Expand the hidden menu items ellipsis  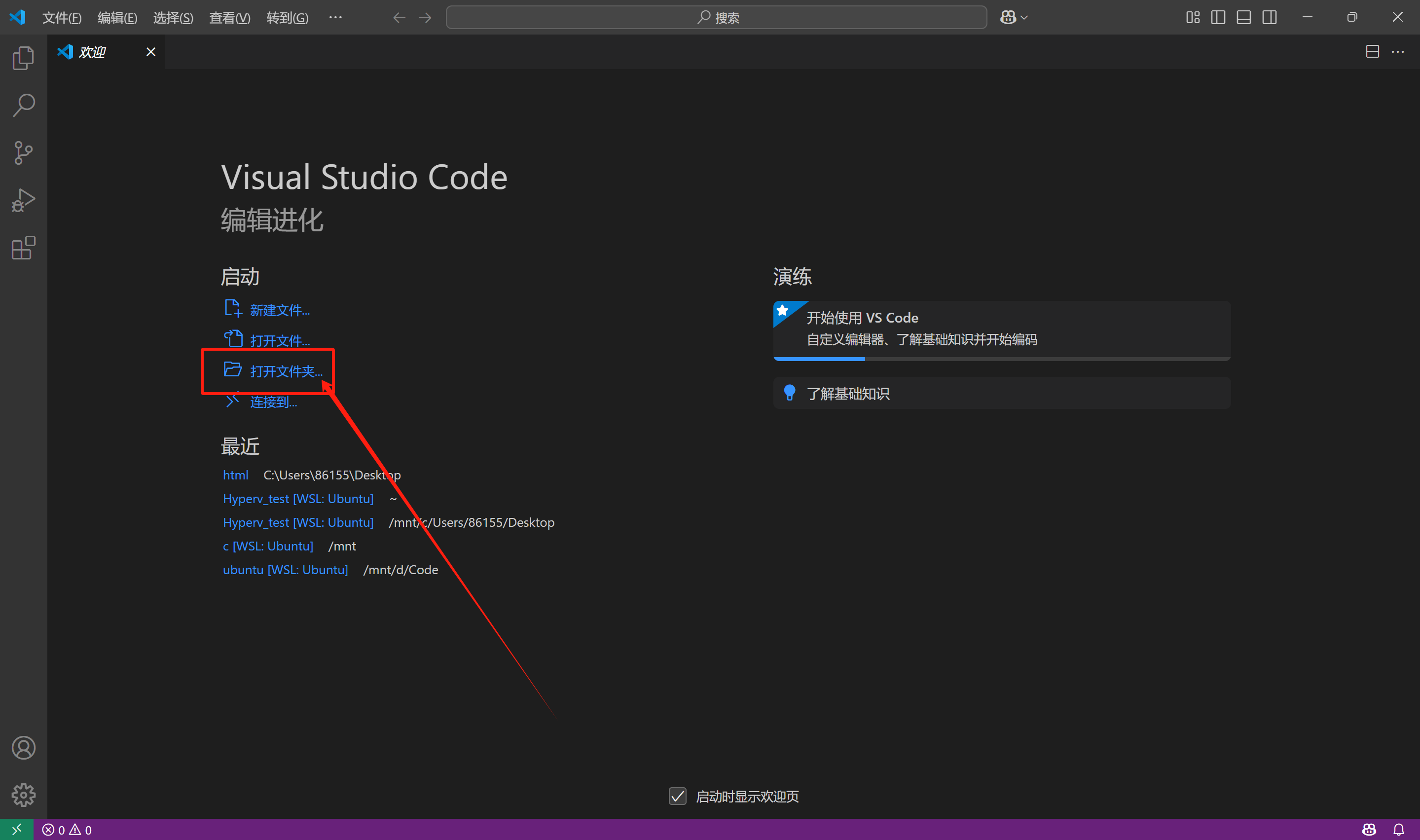tap(335, 18)
